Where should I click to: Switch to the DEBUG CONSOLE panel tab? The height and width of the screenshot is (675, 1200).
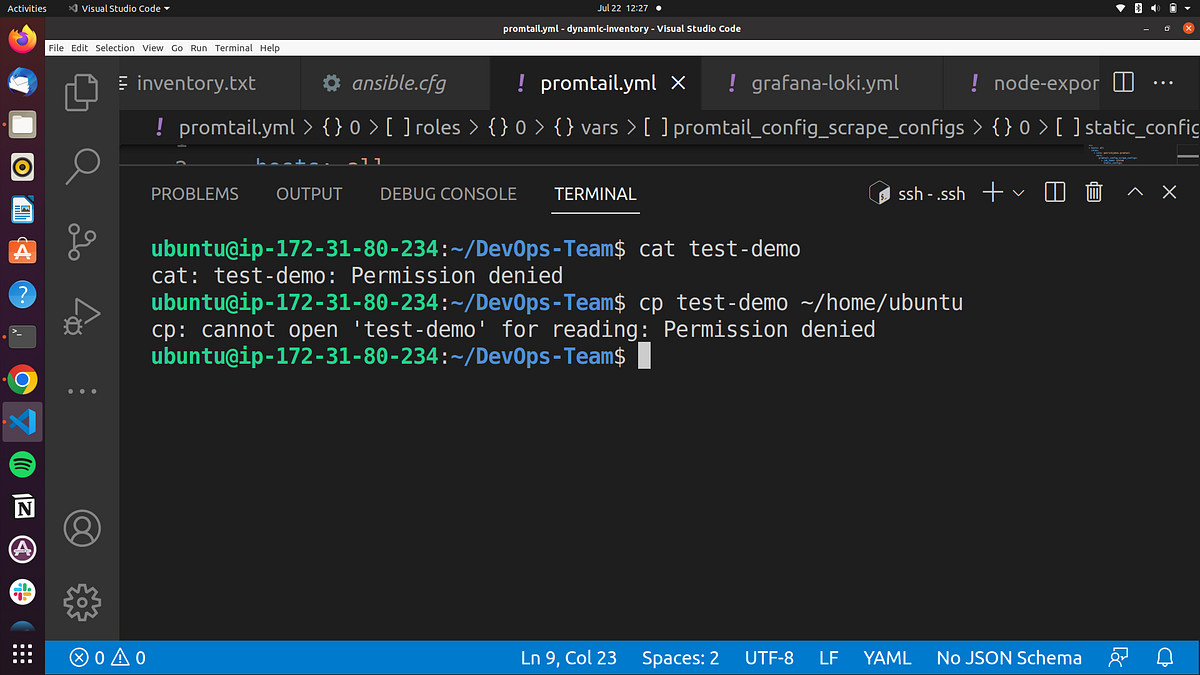pyautogui.click(x=448, y=194)
